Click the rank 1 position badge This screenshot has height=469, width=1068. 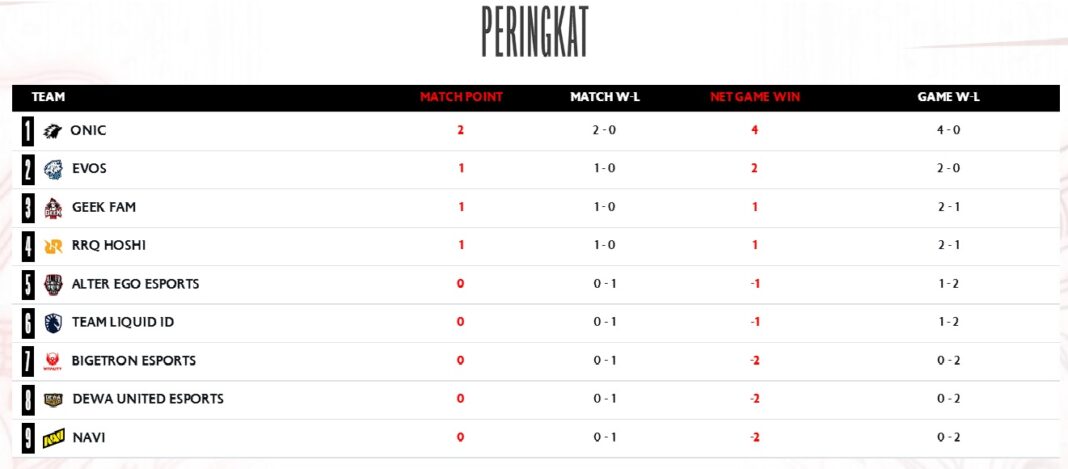coord(27,131)
